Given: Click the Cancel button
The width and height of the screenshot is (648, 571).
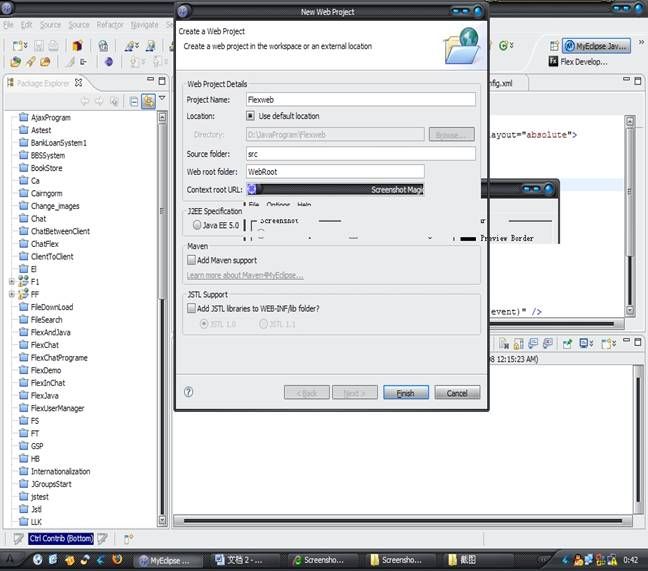Looking at the screenshot, I should tap(457, 393).
